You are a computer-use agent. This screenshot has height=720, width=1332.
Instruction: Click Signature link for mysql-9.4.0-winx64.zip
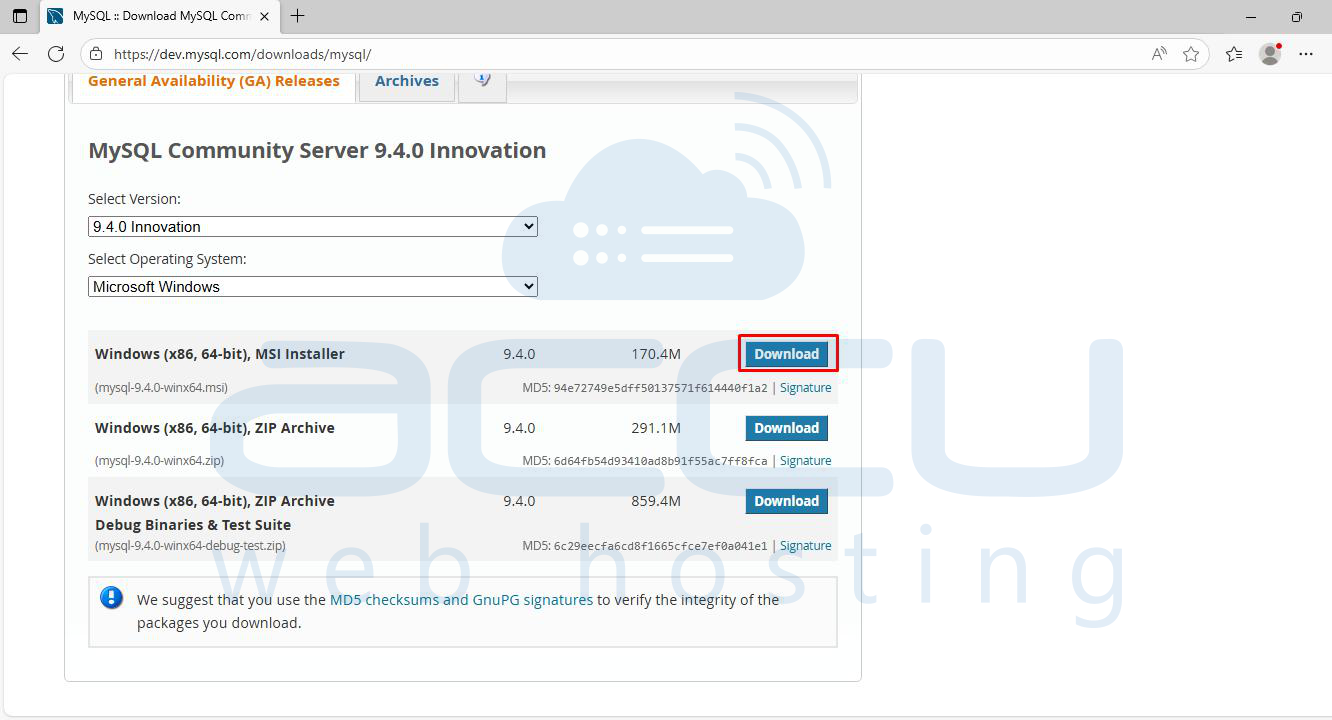point(805,460)
